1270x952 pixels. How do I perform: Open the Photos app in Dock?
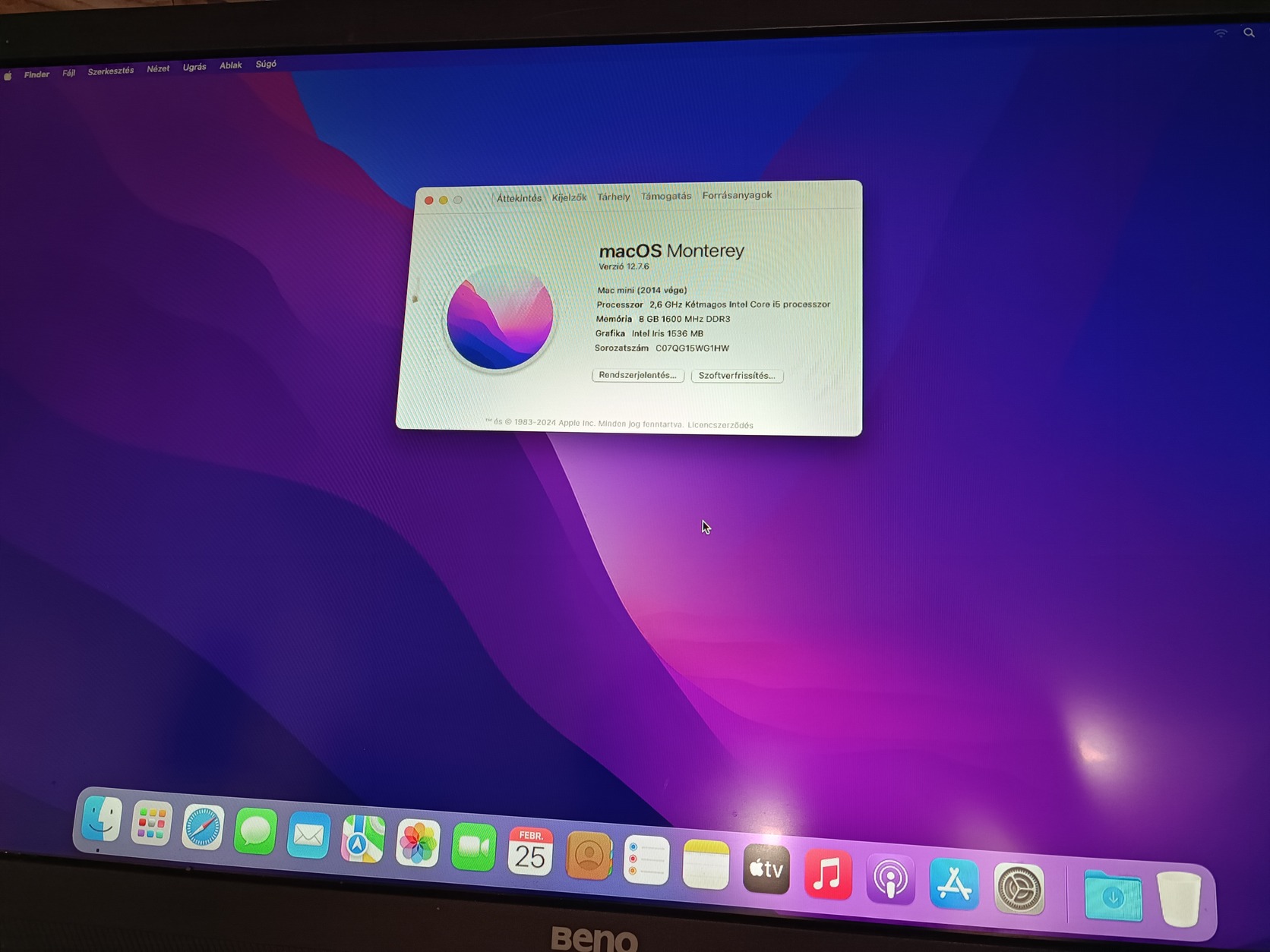coord(418,843)
